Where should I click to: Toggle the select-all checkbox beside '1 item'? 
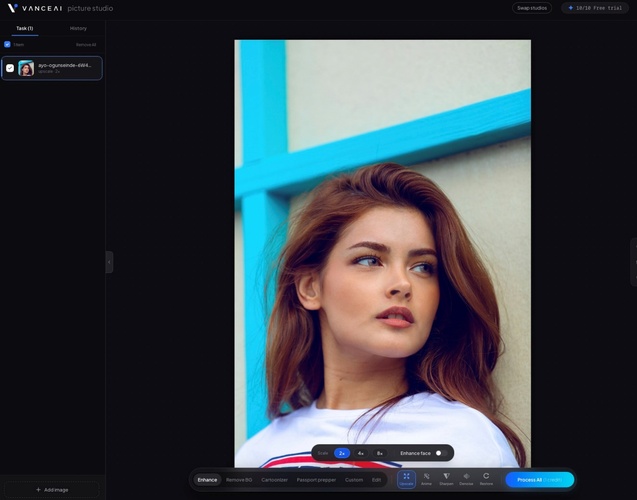coord(7,44)
